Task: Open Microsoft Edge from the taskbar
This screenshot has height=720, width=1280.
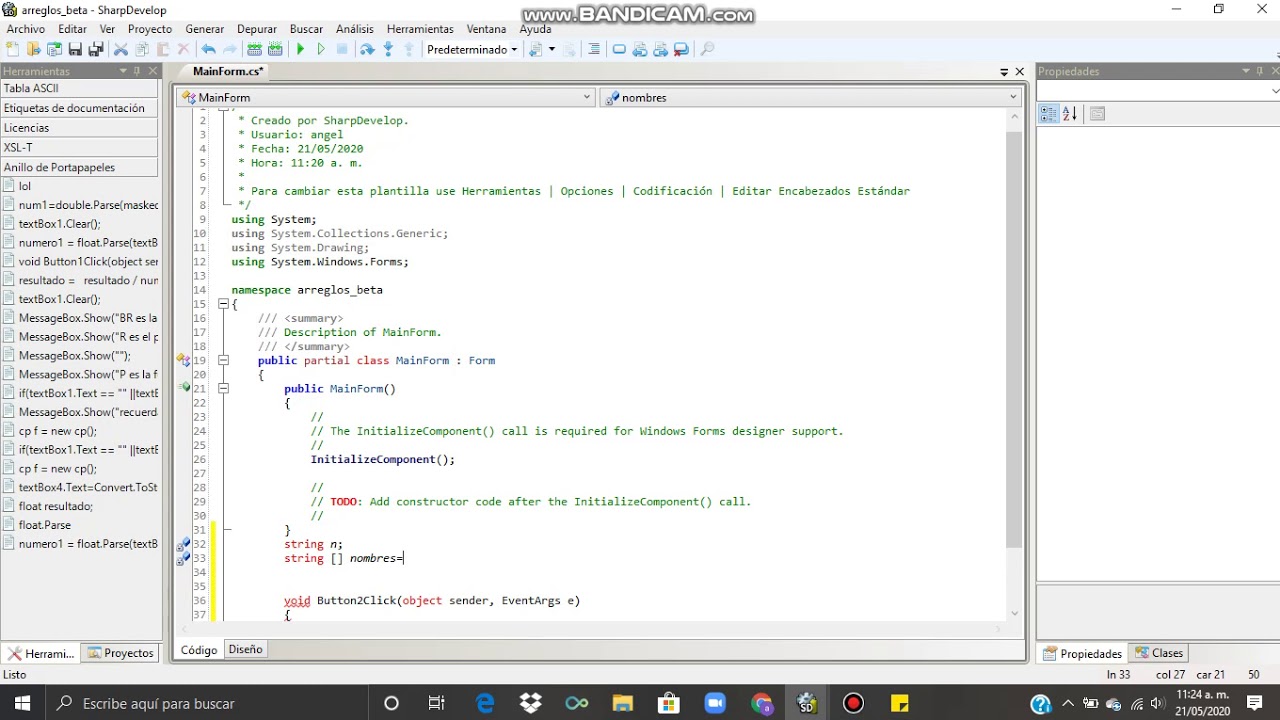Action: coord(484,703)
